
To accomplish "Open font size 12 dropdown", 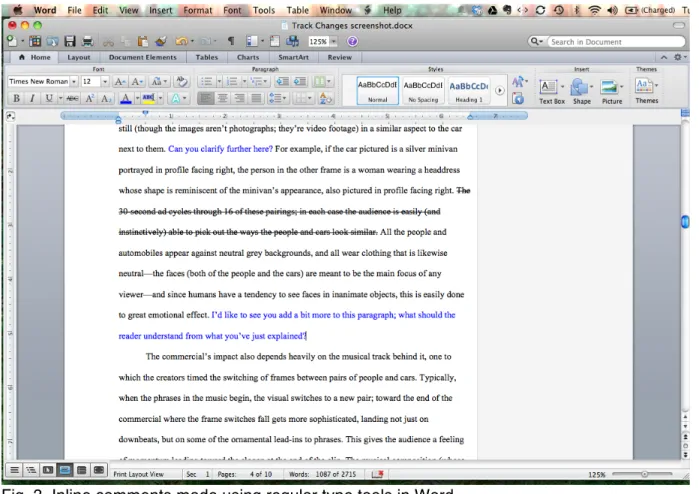I will tap(105, 82).
